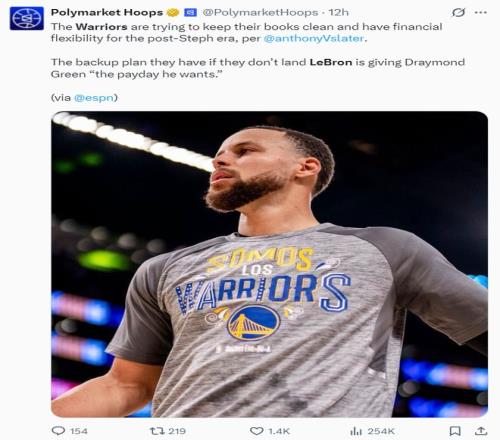Screen dimensions: 500x440
Task: Open the share post icon
Action: click(x=481, y=431)
